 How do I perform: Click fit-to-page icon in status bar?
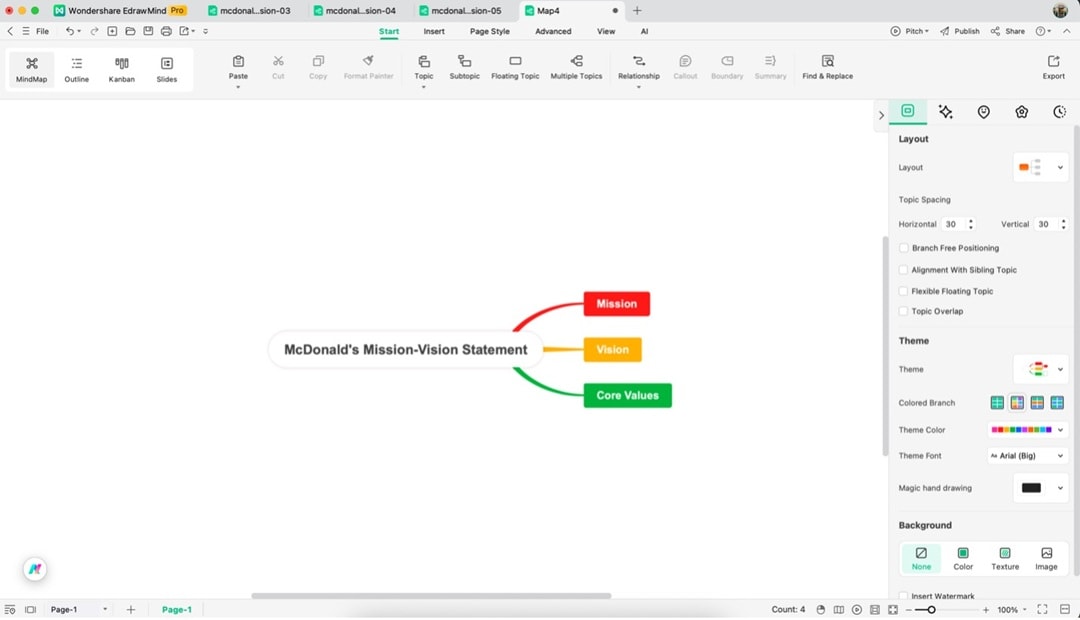tap(893, 610)
